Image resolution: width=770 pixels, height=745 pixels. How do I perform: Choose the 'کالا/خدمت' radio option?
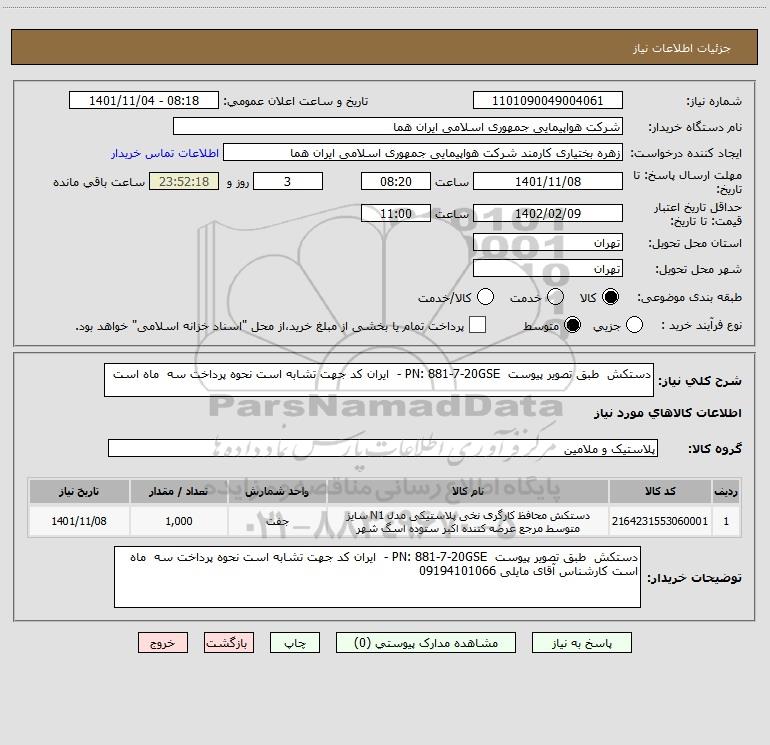coord(485,298)
